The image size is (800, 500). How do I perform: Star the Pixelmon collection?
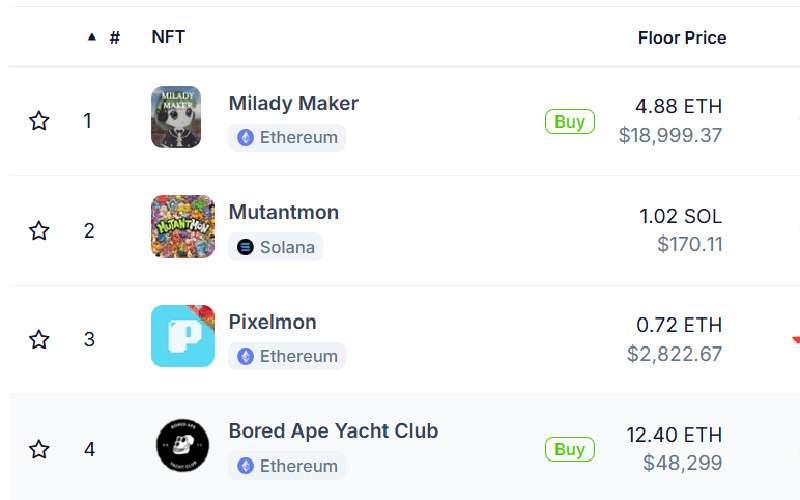click(39, 339)
